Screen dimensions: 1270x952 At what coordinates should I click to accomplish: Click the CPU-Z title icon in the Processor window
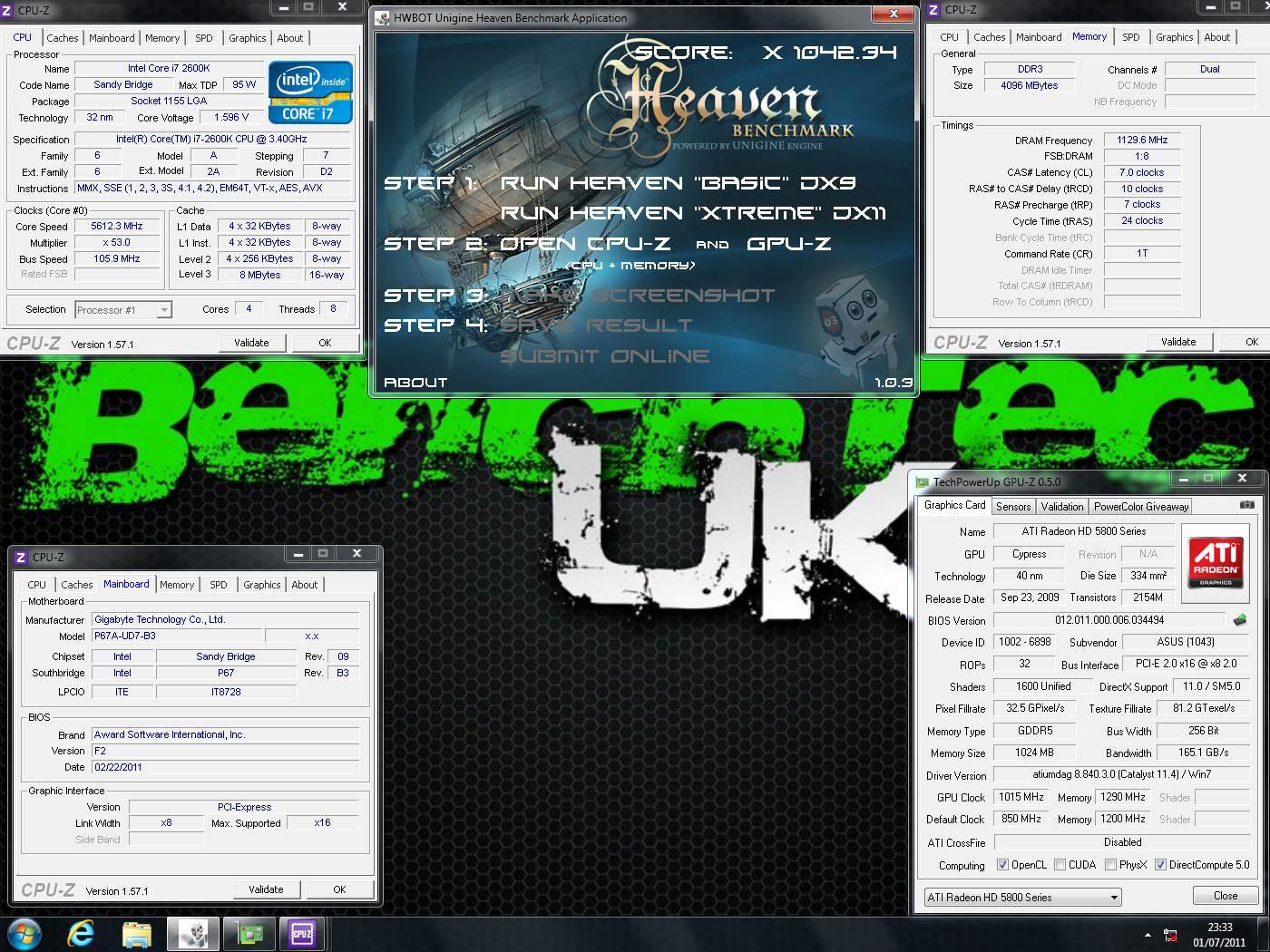pyautogui.click(x=8, y=11)
